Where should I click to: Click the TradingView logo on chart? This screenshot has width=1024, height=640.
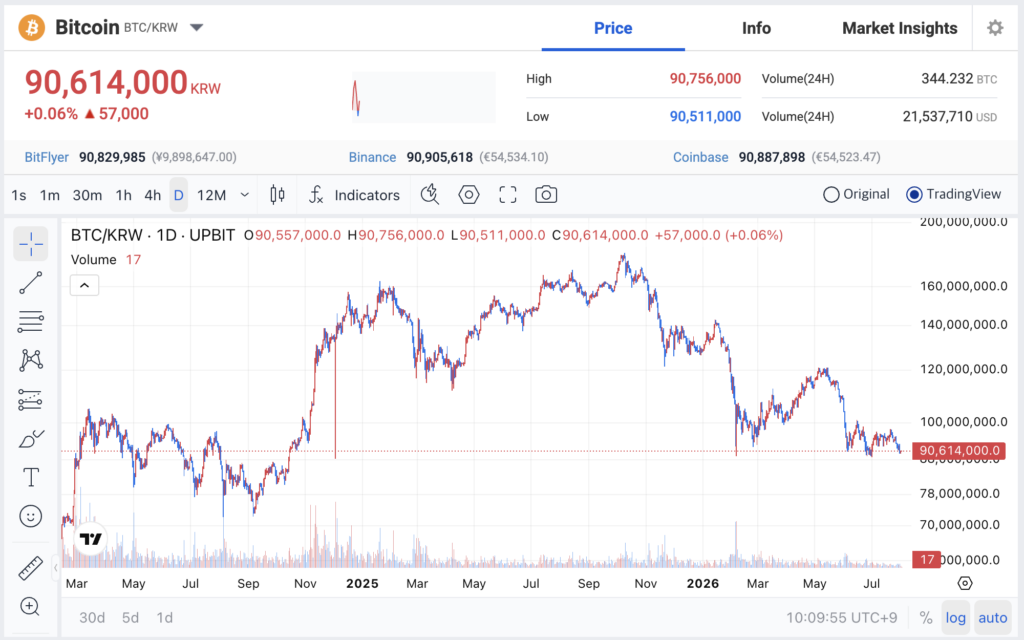90,539
